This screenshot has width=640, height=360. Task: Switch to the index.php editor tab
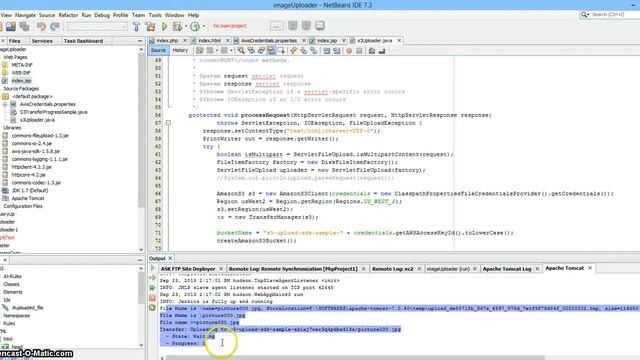click(x=167, y=41)
